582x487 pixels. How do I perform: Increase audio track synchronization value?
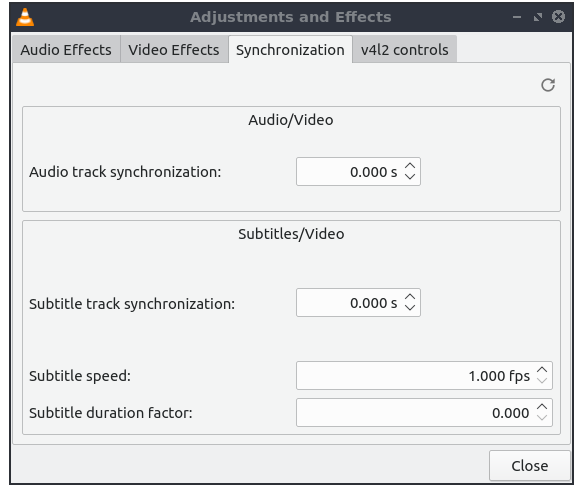coord(410,166)
